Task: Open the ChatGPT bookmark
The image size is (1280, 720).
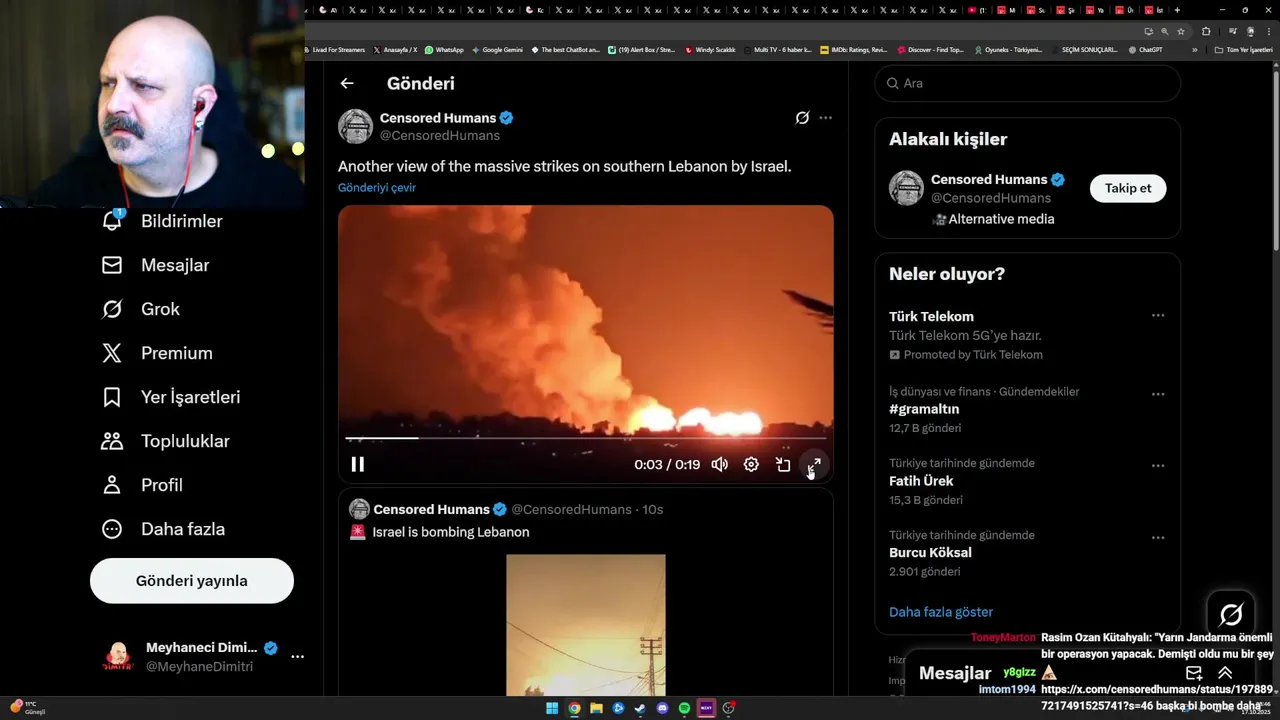Action: [1145, 49]
